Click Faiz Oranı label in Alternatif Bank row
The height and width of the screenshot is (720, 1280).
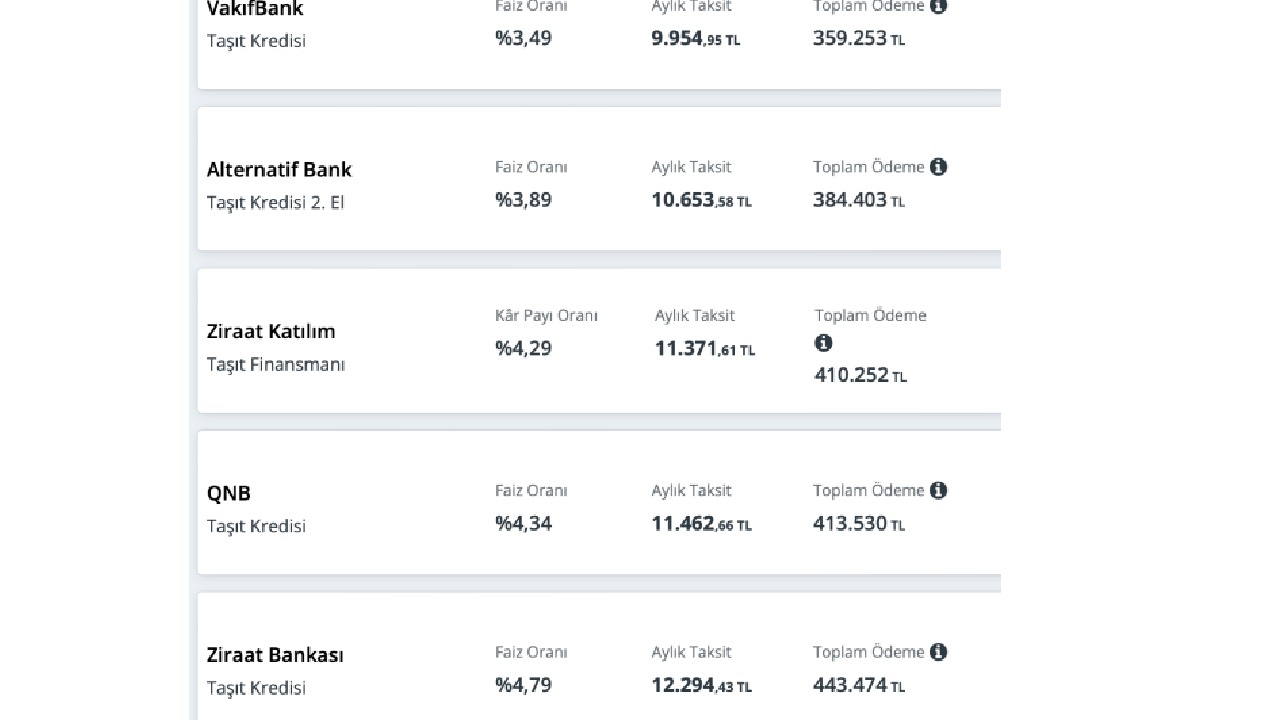[531, 167]
